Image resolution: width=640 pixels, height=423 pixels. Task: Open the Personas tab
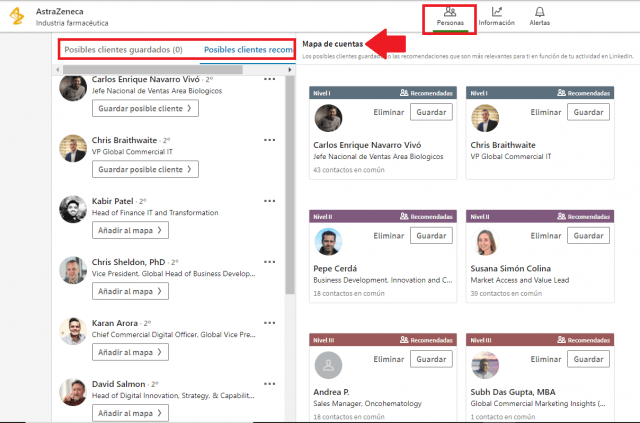point(450,17)
